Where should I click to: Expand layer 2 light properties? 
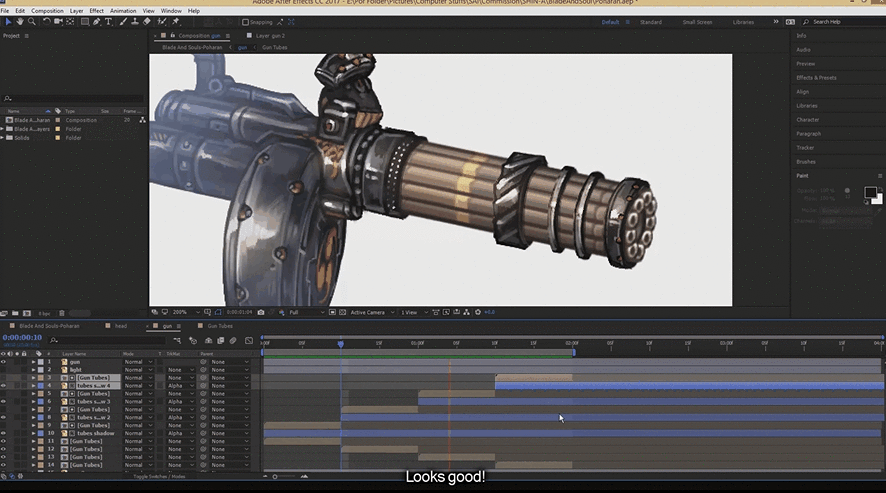33,370
